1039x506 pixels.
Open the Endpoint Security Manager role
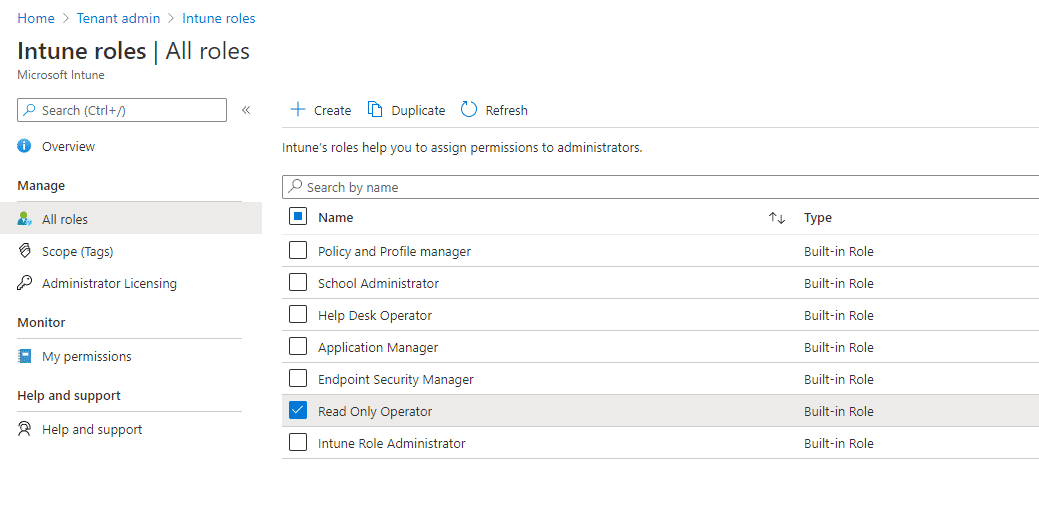tap(396, 380)
